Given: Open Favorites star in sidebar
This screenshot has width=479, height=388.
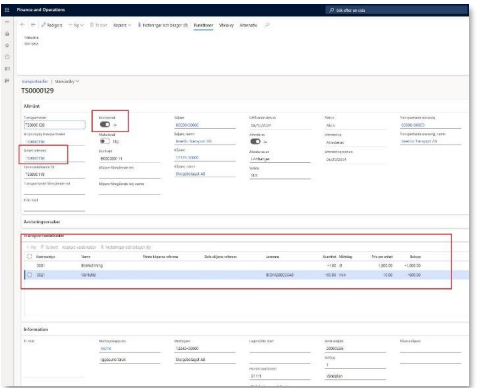Looking at the screenshot, I should [7, 45].
